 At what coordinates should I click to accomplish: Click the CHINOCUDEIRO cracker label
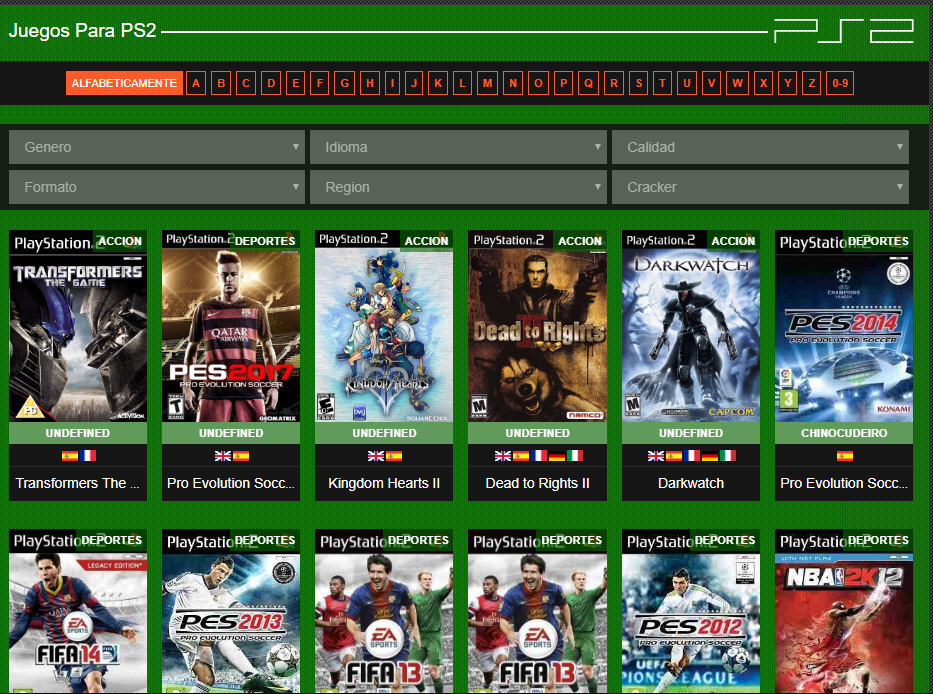click(x=844, y=433)
